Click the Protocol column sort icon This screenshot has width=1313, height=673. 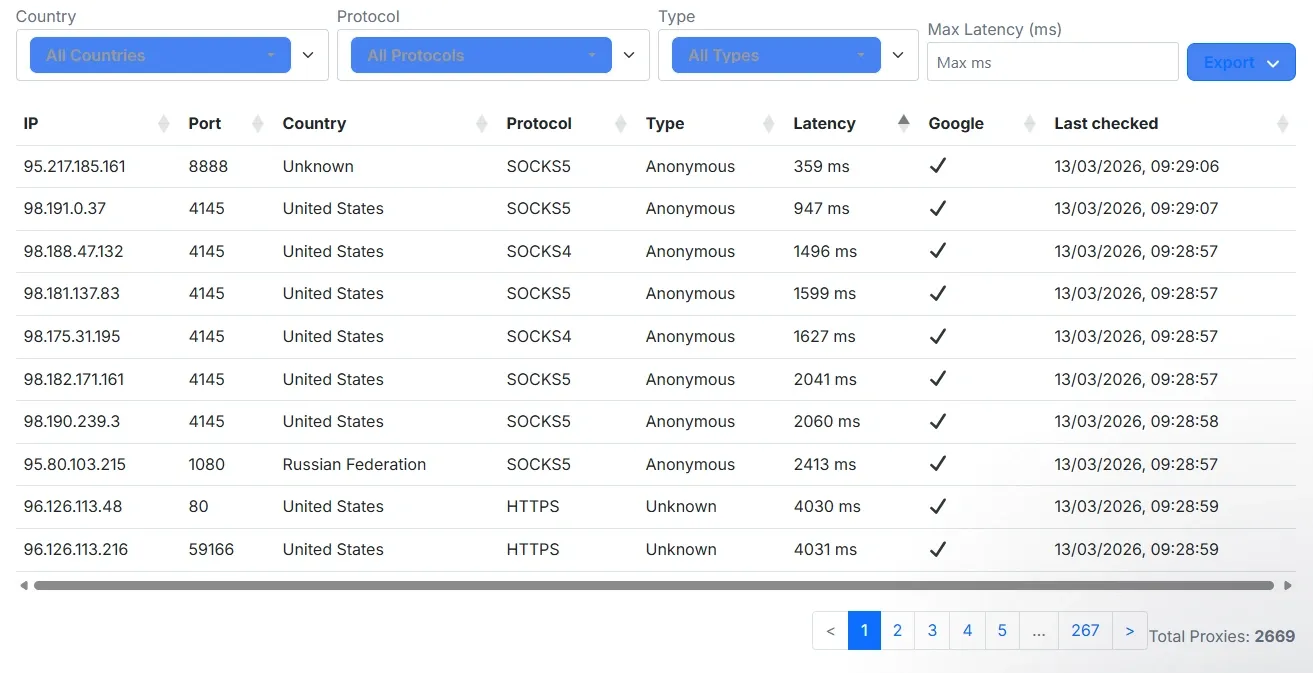click(621, 124)
